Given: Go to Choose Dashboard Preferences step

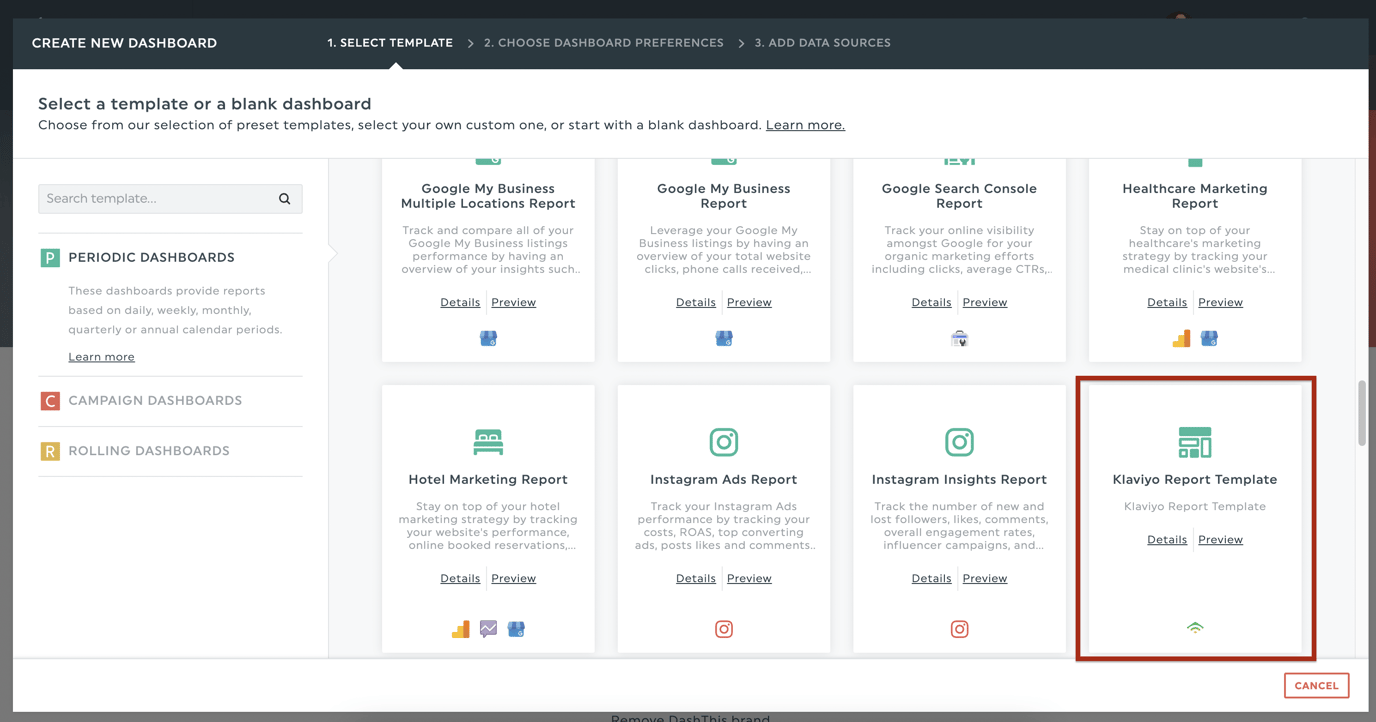Looking at the screenshot, I should point(603,43).
